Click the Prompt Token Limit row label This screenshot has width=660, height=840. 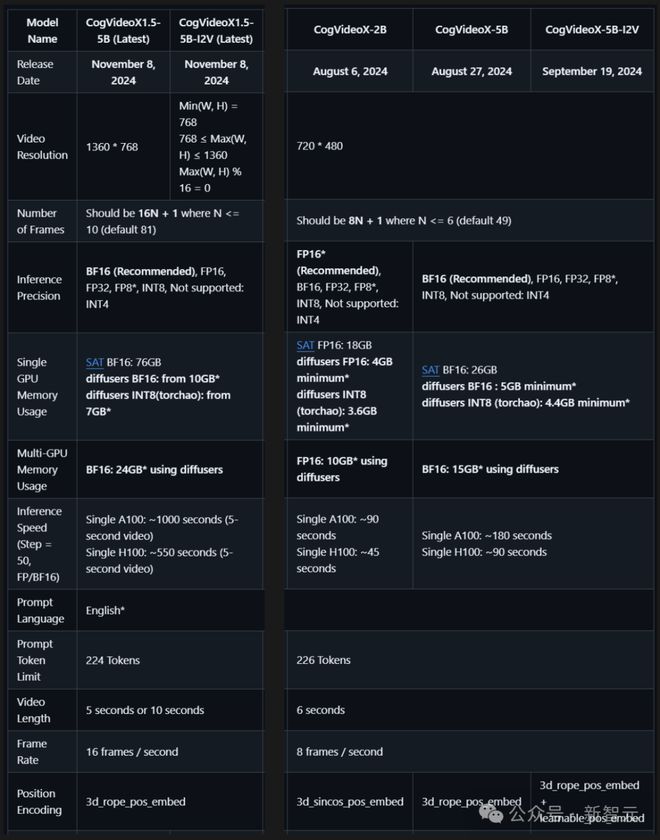point(36,660)
